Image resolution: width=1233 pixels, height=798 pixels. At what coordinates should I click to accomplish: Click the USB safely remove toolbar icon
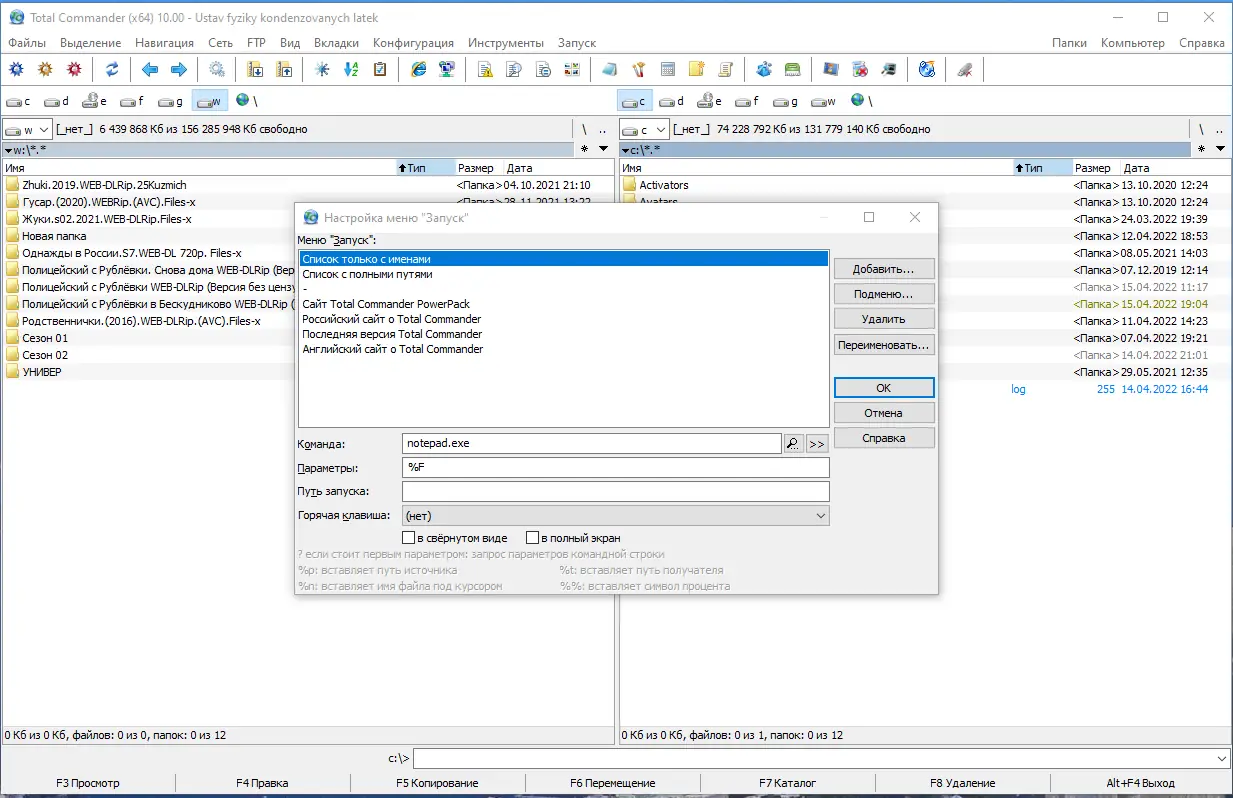pyautogui.click(x=965, y=69)
